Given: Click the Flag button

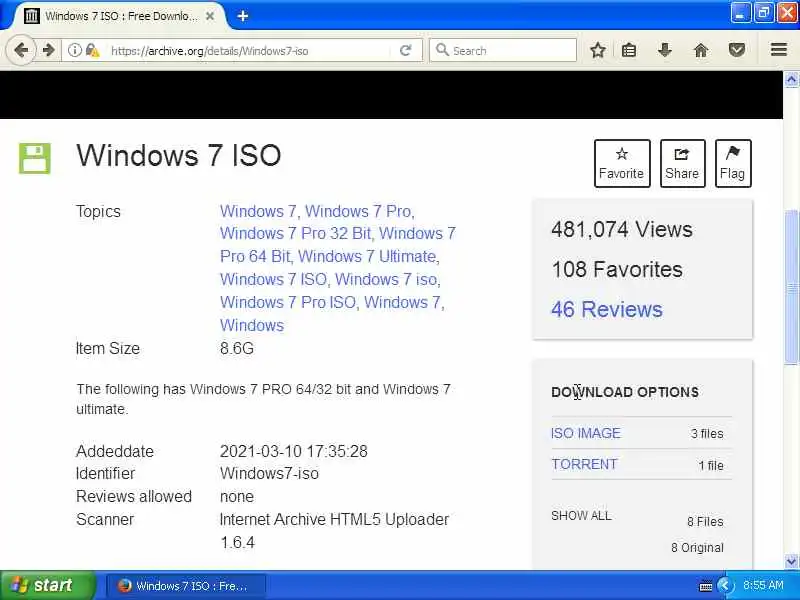Looking at the screenshot, I should (733, 163).
